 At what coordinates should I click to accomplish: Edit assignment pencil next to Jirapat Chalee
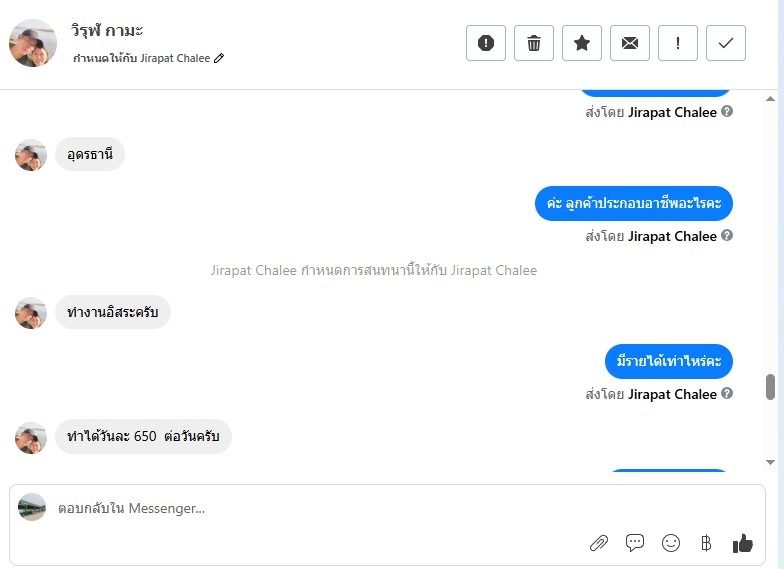click(x=219, y=58)
